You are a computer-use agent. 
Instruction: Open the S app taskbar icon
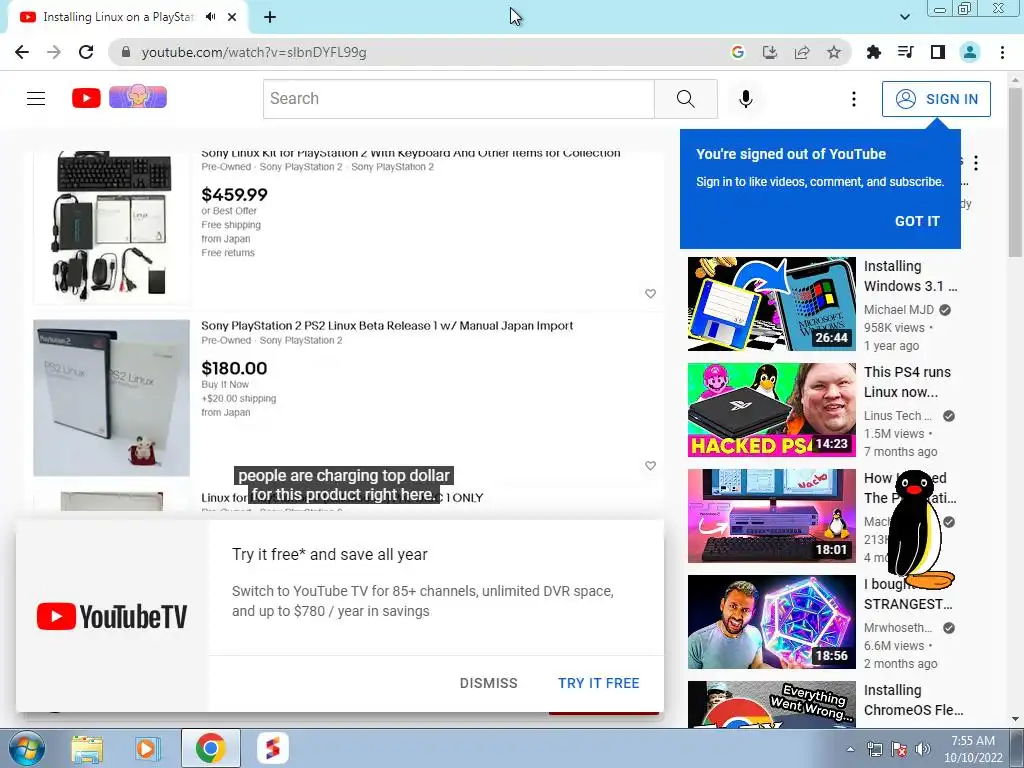coord(273,748)
